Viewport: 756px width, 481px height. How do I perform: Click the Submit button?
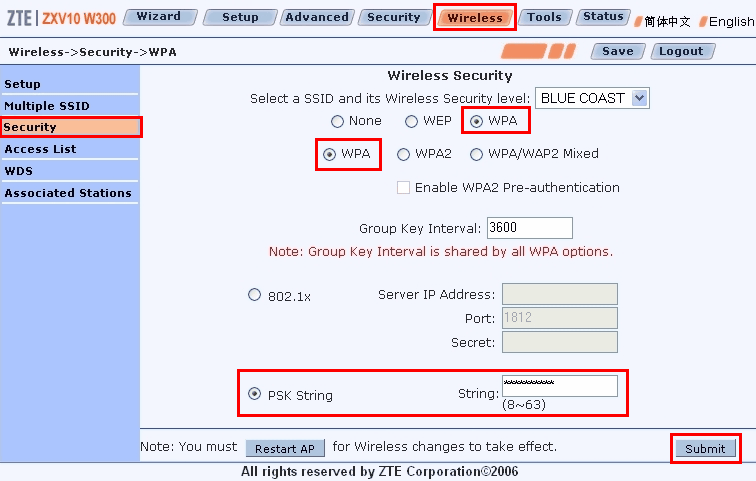click(705, 449)
